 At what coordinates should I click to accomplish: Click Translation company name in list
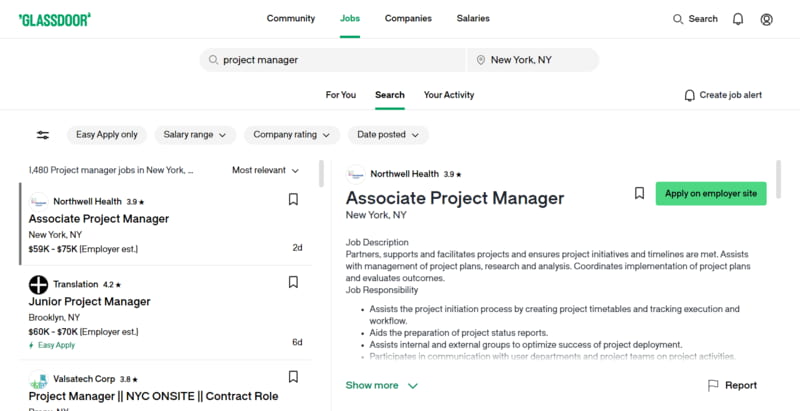[x=76, y=285]
